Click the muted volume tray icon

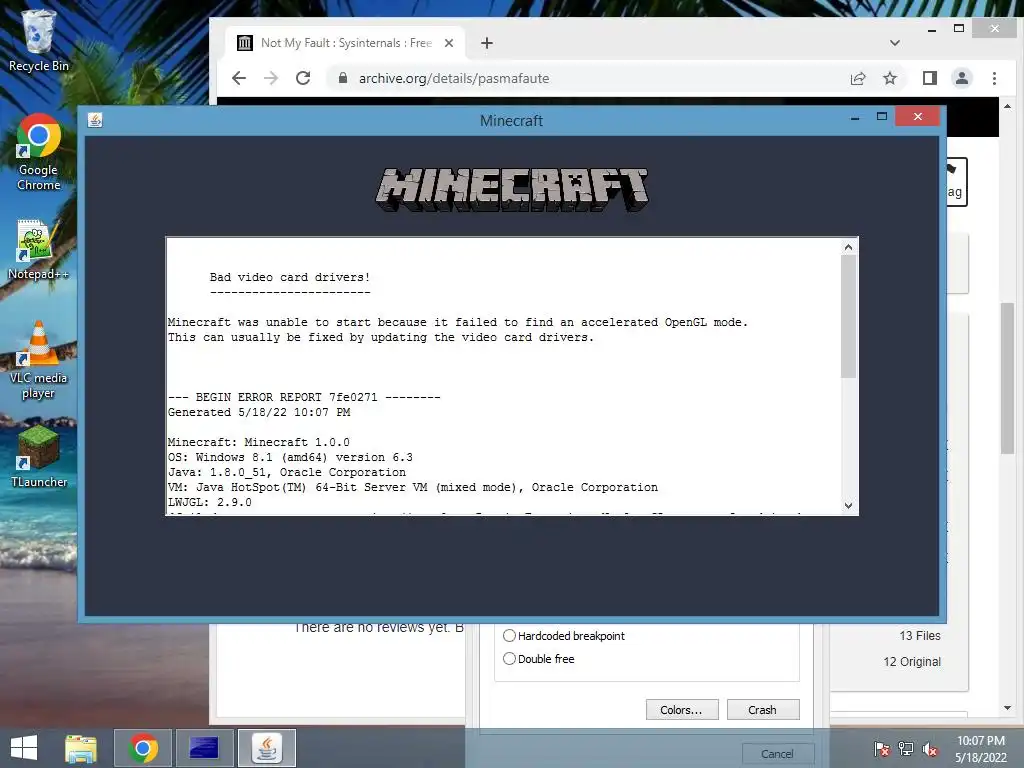coord(930,748)
